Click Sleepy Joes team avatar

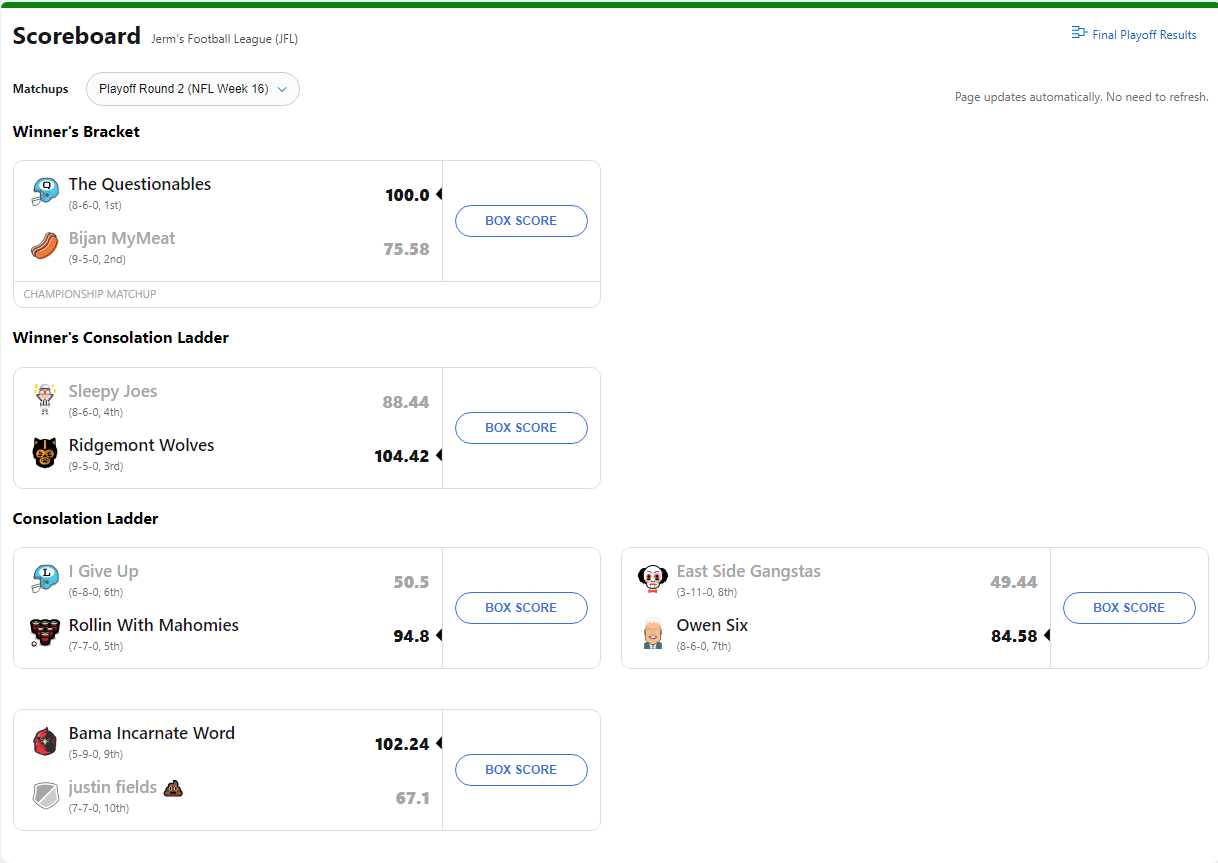(x=45, y=399)
